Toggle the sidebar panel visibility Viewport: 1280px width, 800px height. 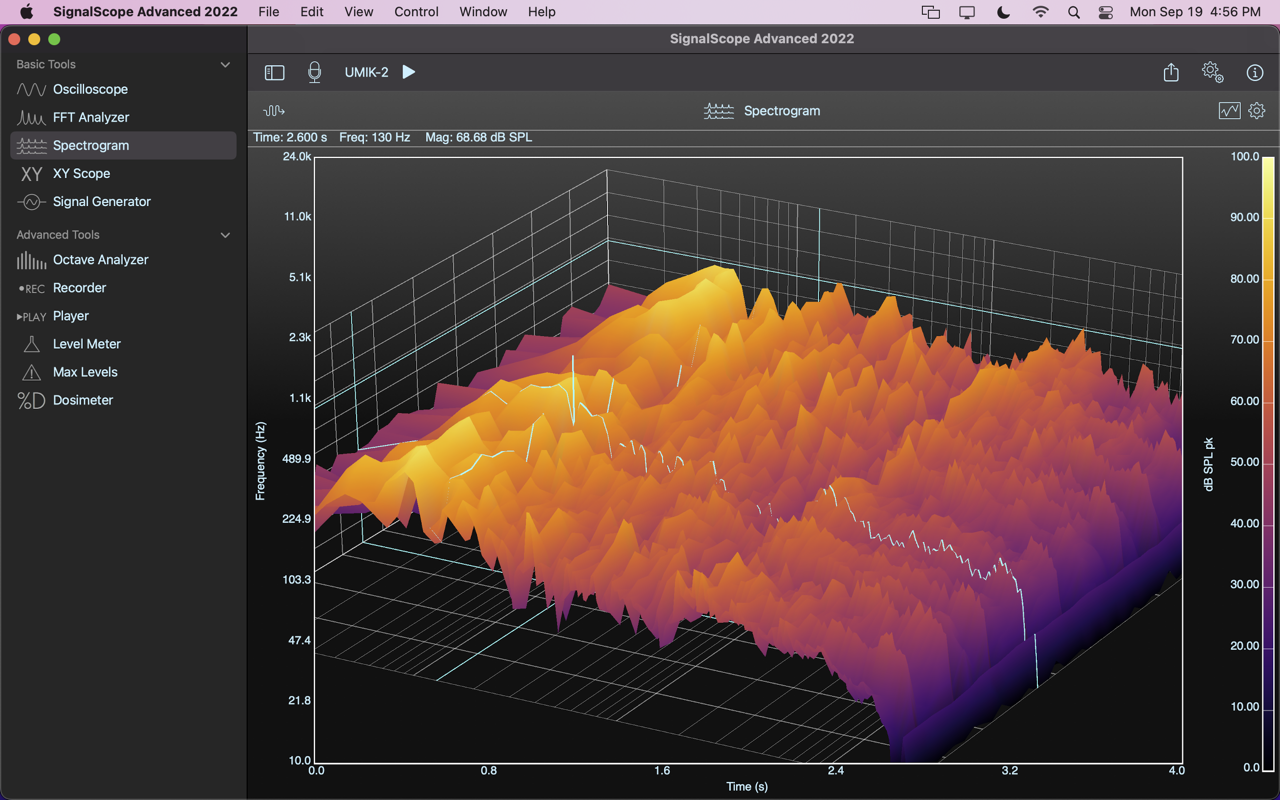274,72
